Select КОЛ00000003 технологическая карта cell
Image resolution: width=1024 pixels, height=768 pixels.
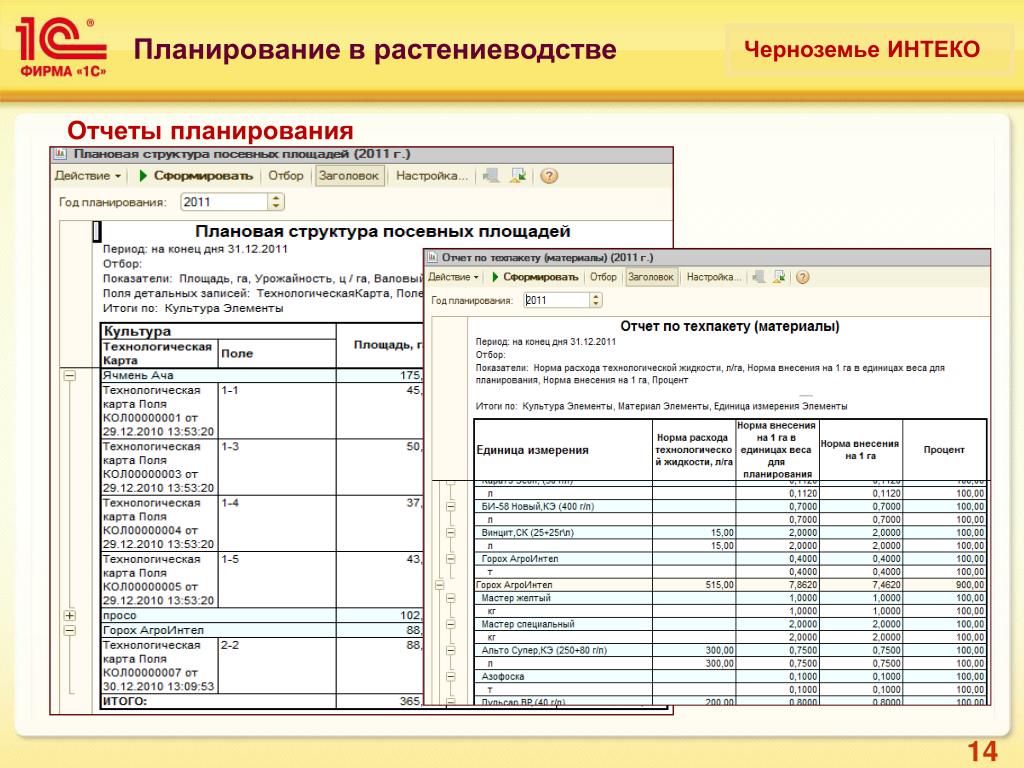[x=159, y=467]
